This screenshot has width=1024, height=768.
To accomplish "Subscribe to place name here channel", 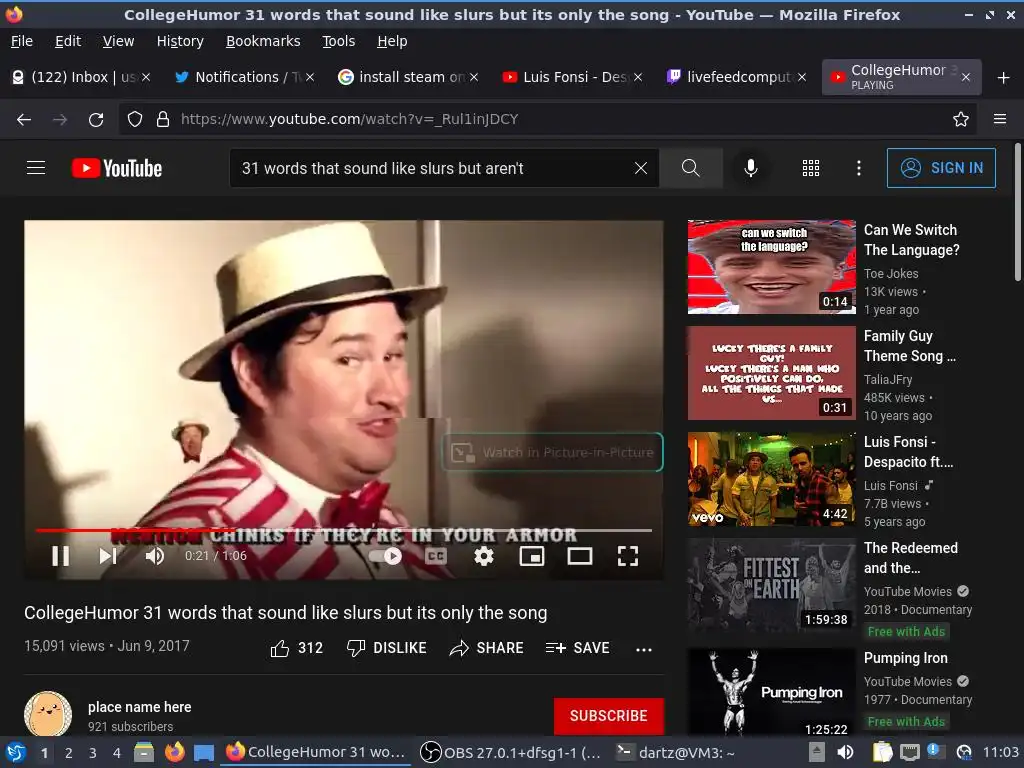I will 609,716.
